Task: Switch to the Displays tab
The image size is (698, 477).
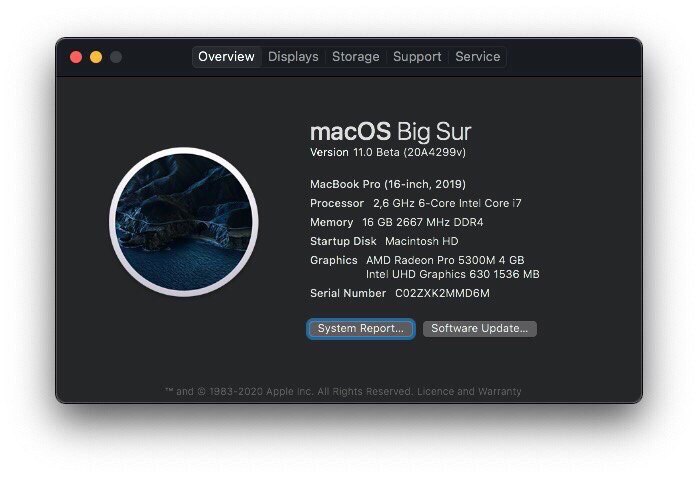Action: coord(293,57)
